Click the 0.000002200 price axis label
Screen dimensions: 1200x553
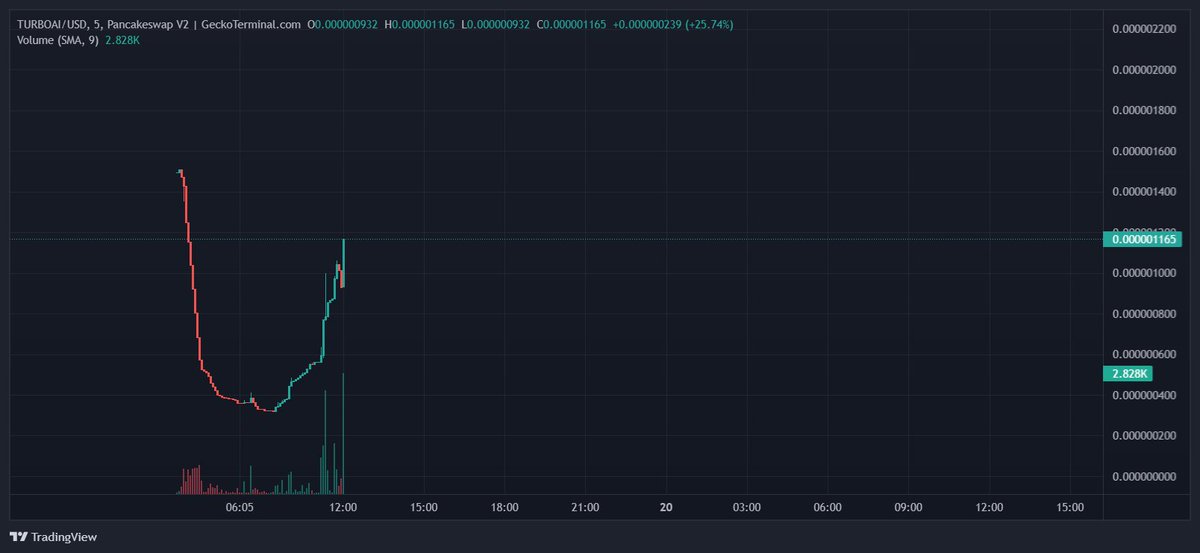point(1144,29)
